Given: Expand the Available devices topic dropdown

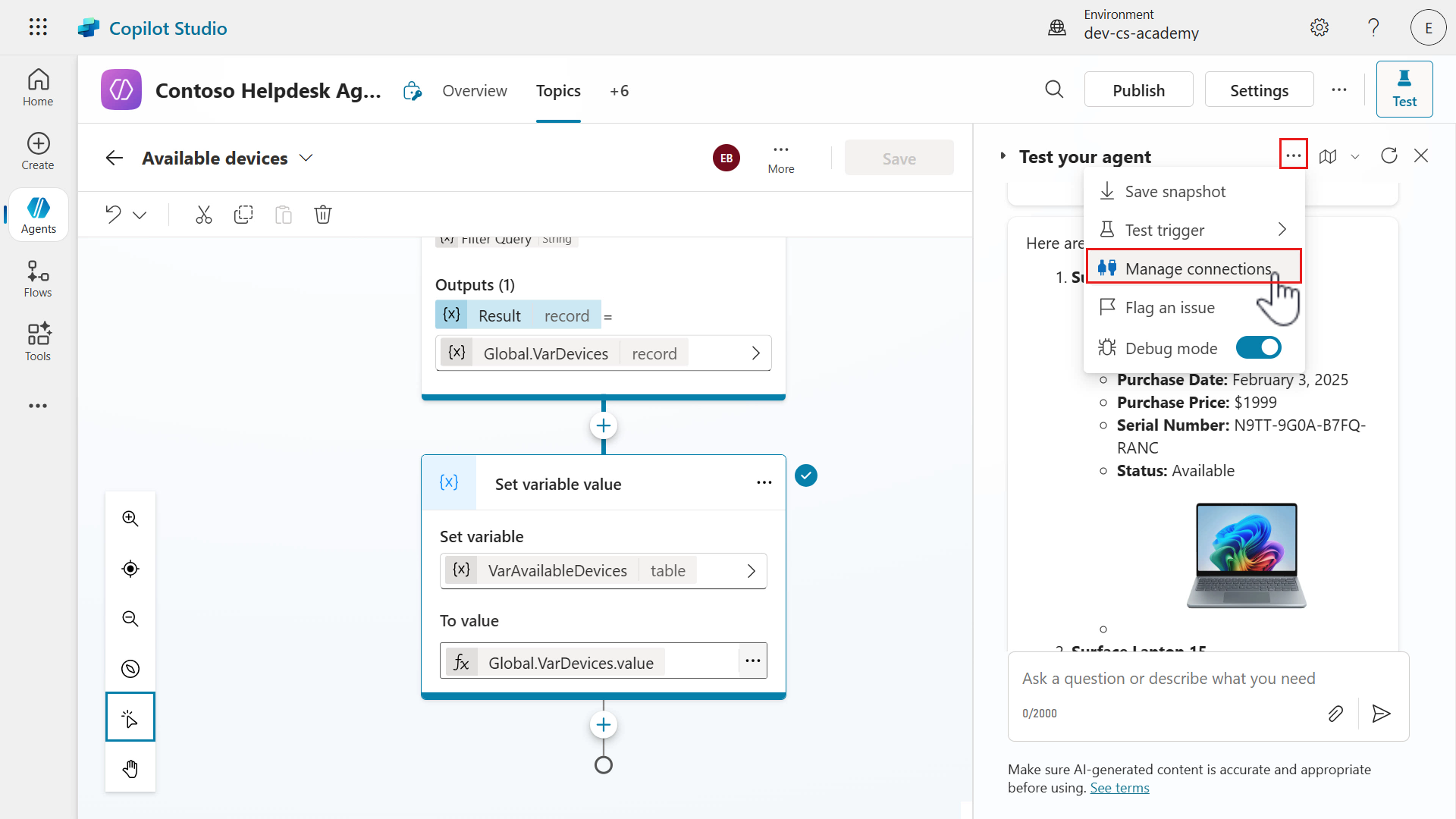Looking at the screenshot, I should 306,158.
